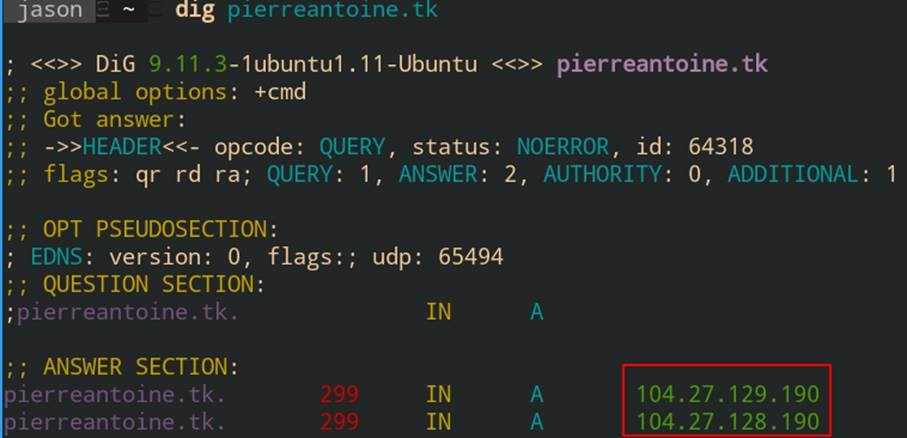Click TTL '299' in the 104.27.128.190 row
The image size is (907, 438).
[340, 422]
